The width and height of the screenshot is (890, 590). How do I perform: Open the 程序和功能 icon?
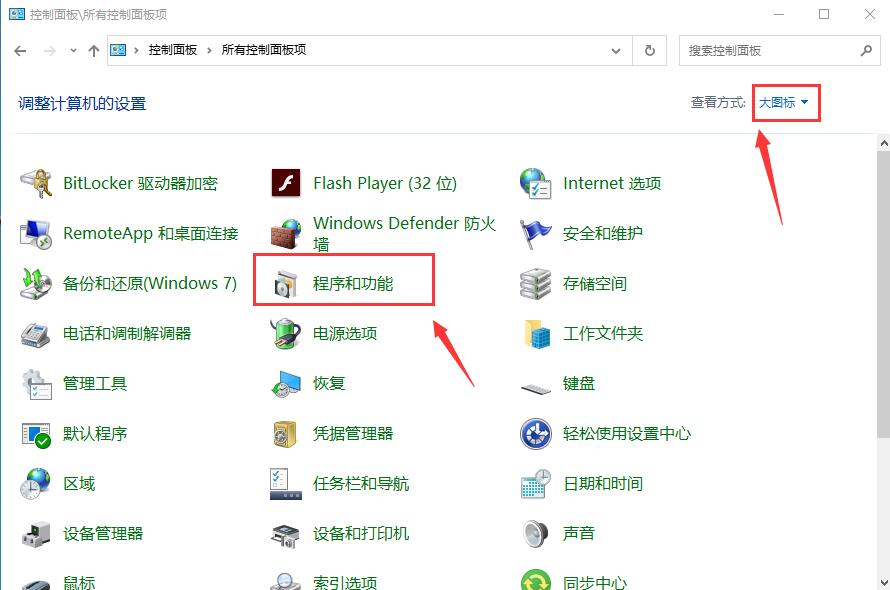[x=286, y=284]
